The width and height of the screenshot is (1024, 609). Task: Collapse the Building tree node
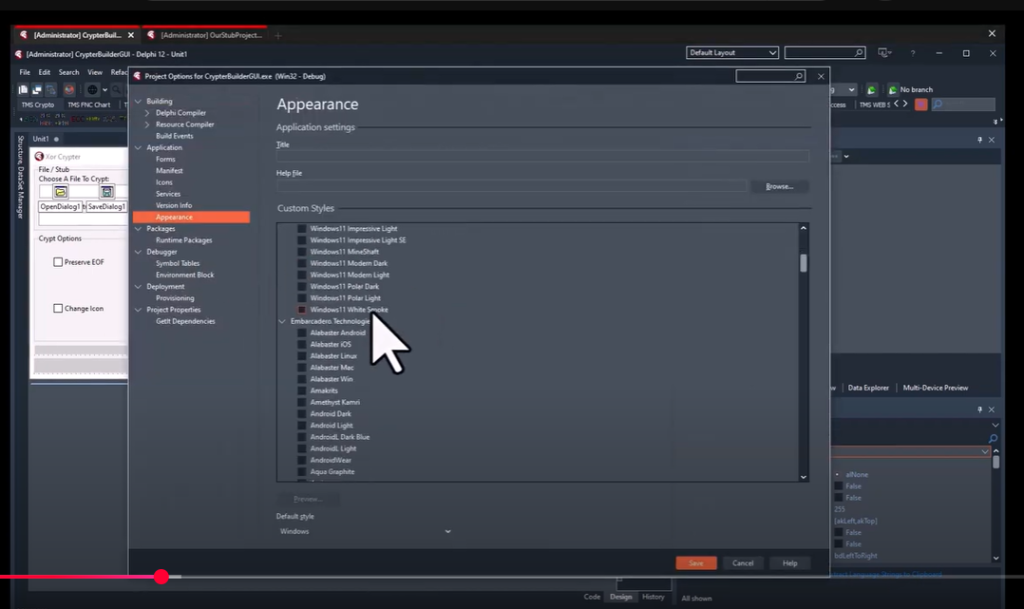click(138, 101)
